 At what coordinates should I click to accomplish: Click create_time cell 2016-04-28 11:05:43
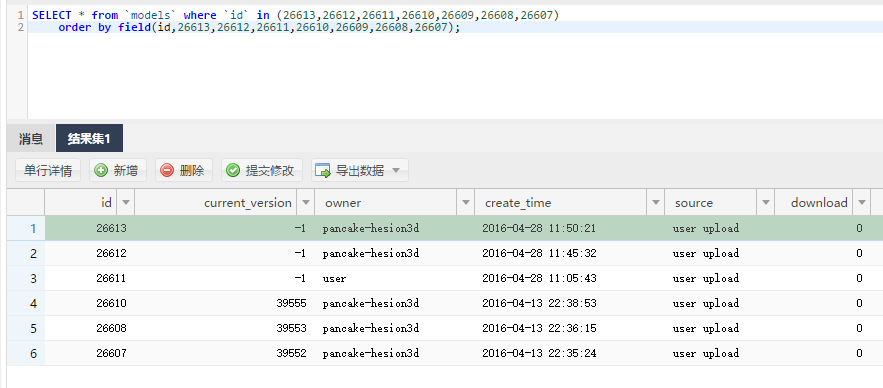coord(570,278)
